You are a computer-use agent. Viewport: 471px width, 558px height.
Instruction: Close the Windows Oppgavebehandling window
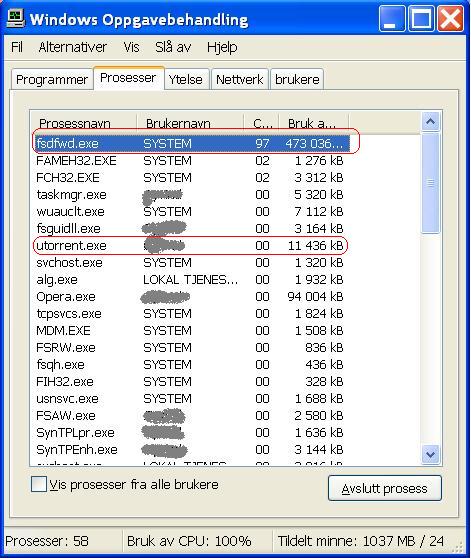(x=450, y=19)
